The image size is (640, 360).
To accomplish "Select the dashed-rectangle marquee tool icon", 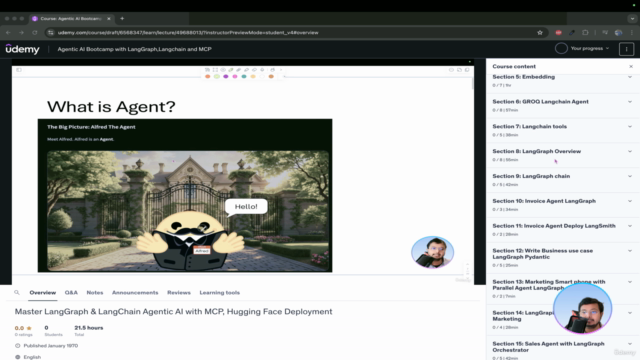I will pyautogui.click(x=215, y=70).
